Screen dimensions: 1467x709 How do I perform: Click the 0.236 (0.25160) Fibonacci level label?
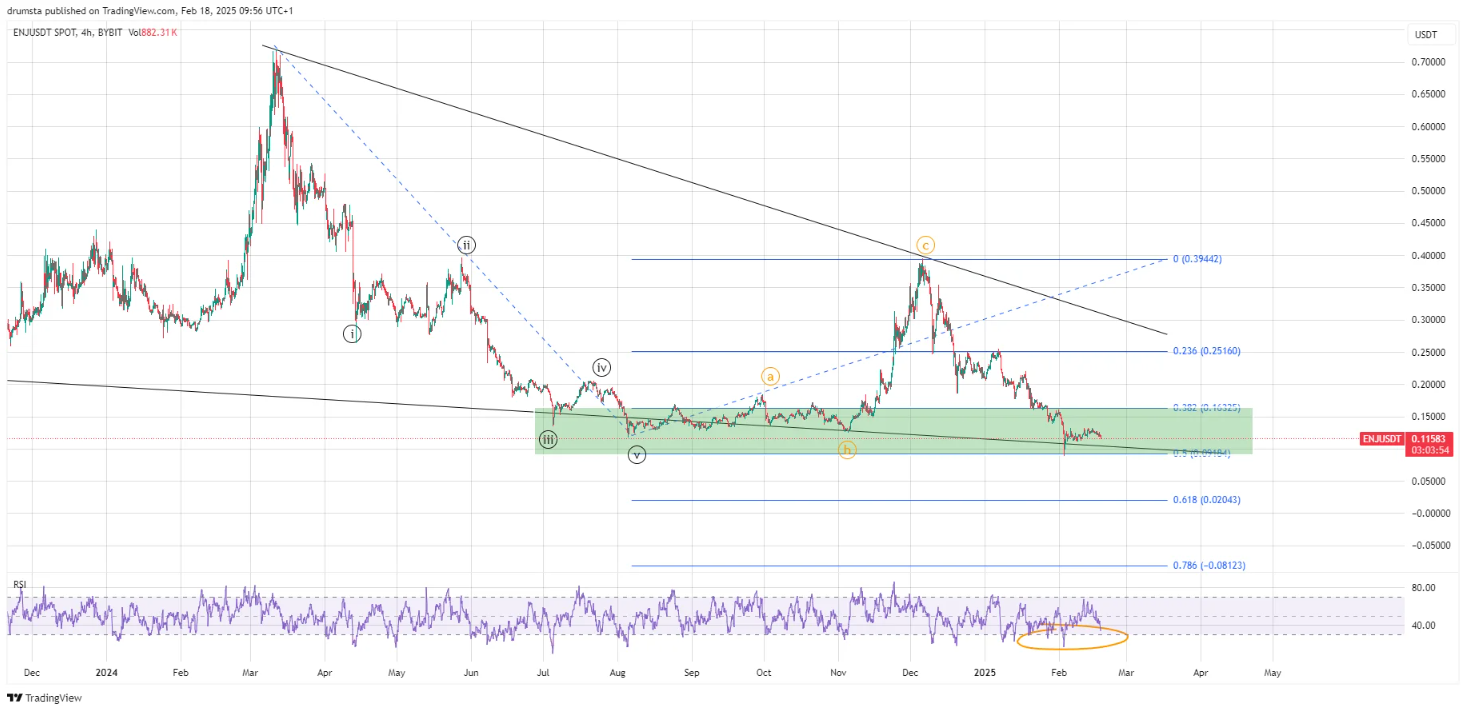pyautogui.click(x=1208, y=350)
